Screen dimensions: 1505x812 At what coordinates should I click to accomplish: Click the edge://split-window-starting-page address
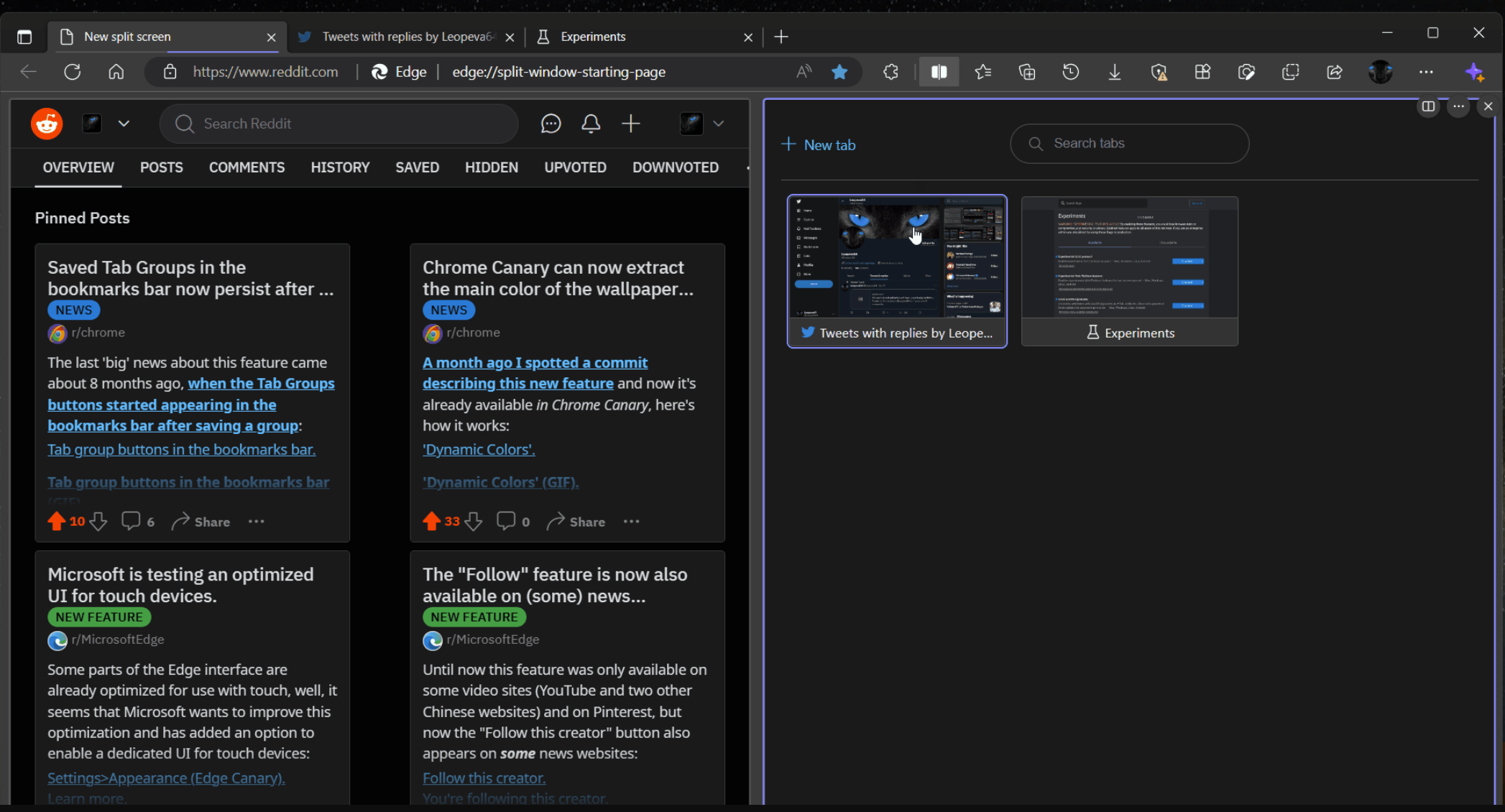[x=558, y=72]
